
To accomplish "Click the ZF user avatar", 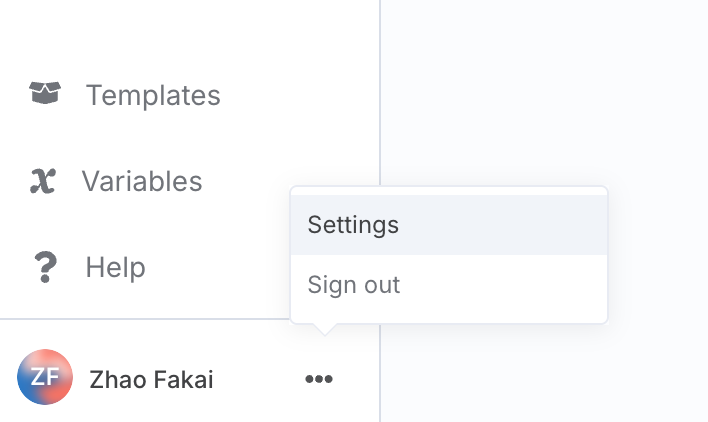I will coord(45,378).
